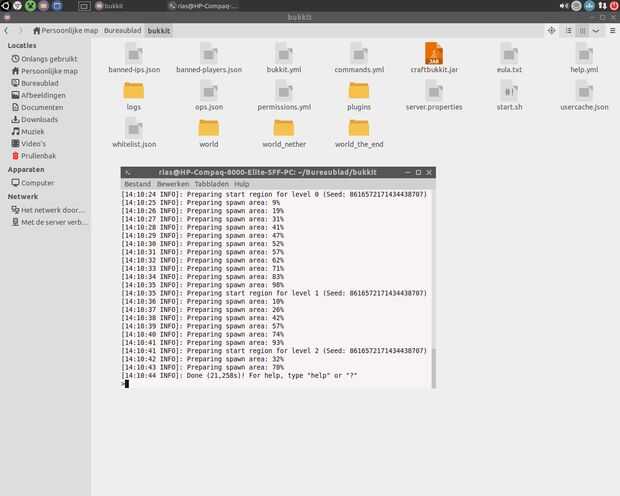The height and width of the screenshot is (496, 620).
Task: Switch to rias@HP-Compaq terminal in taskbar
Action: coord(204,6)
